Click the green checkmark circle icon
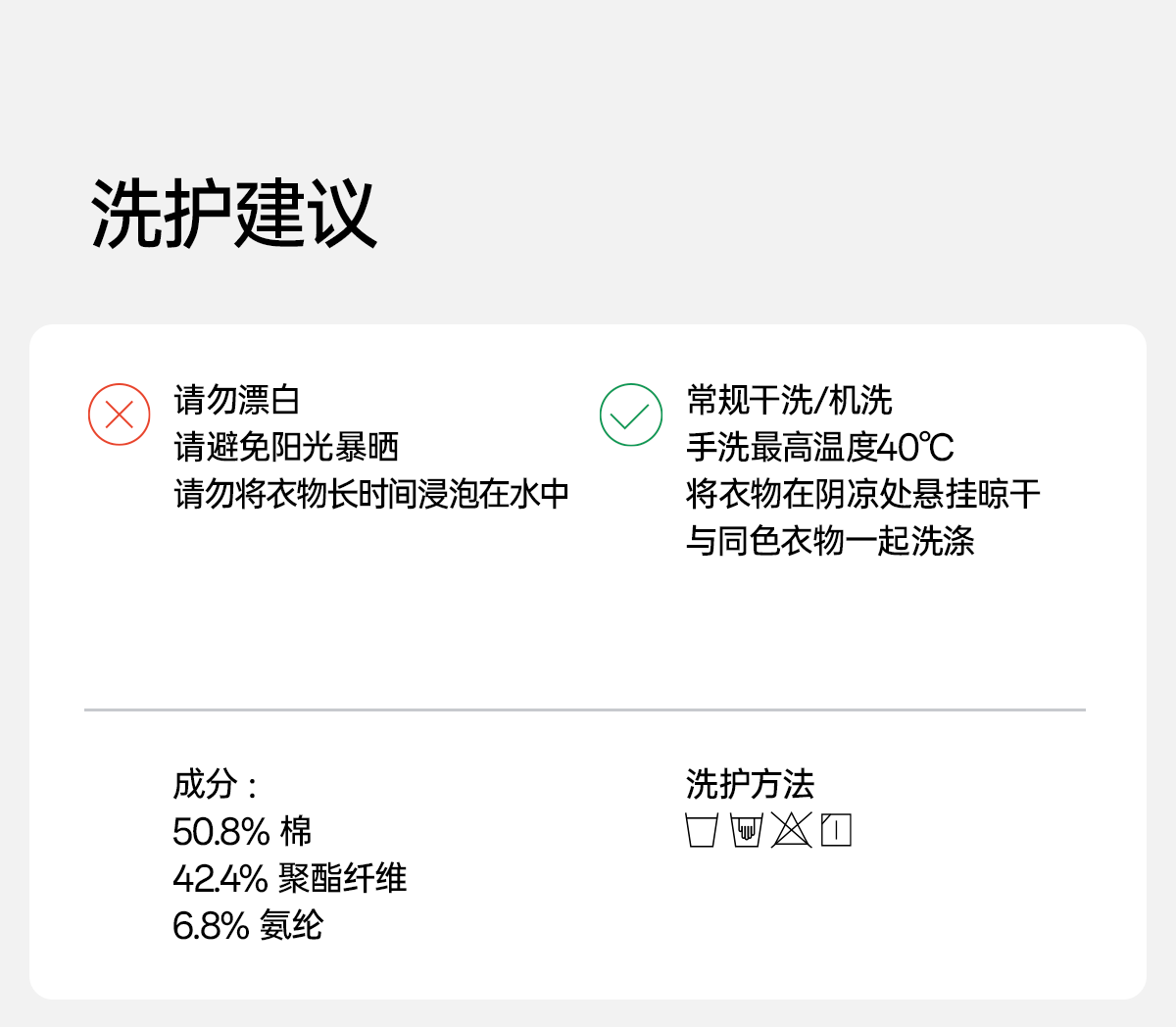 pos(631,415)
